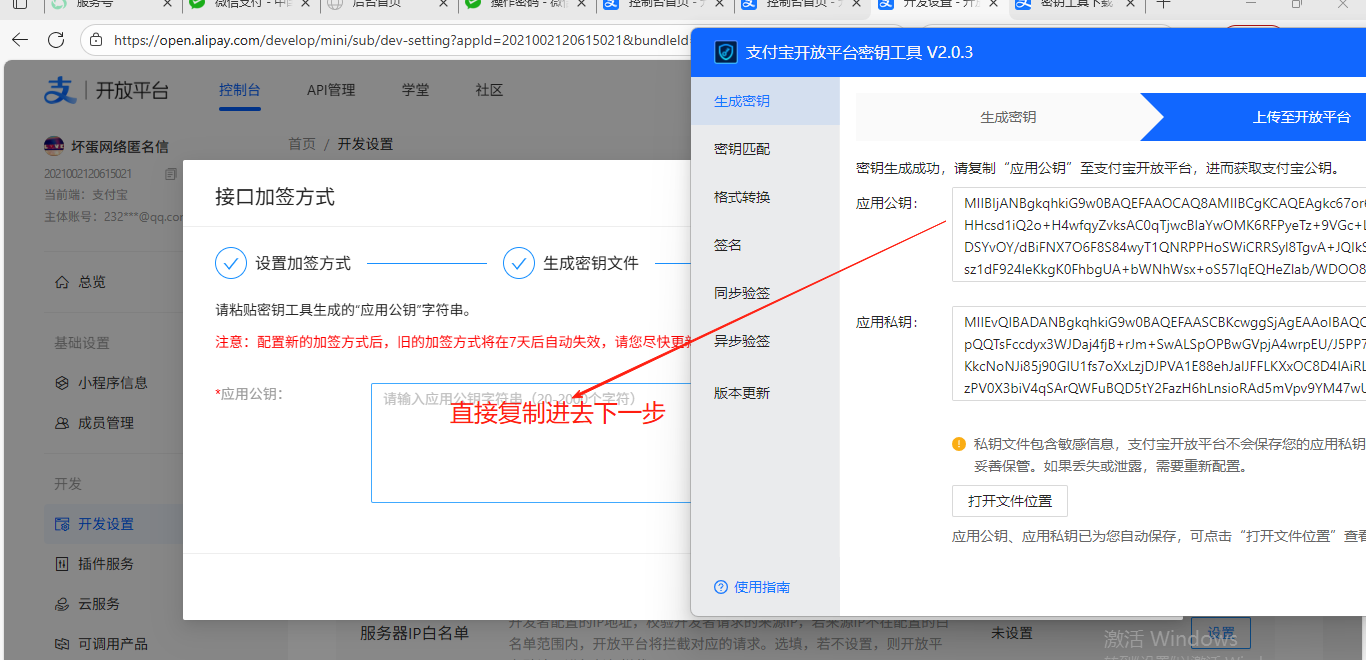This screenshot has width=1366, height=660.
Task: Click the browser address bar URL
Action: pos(401,41)
